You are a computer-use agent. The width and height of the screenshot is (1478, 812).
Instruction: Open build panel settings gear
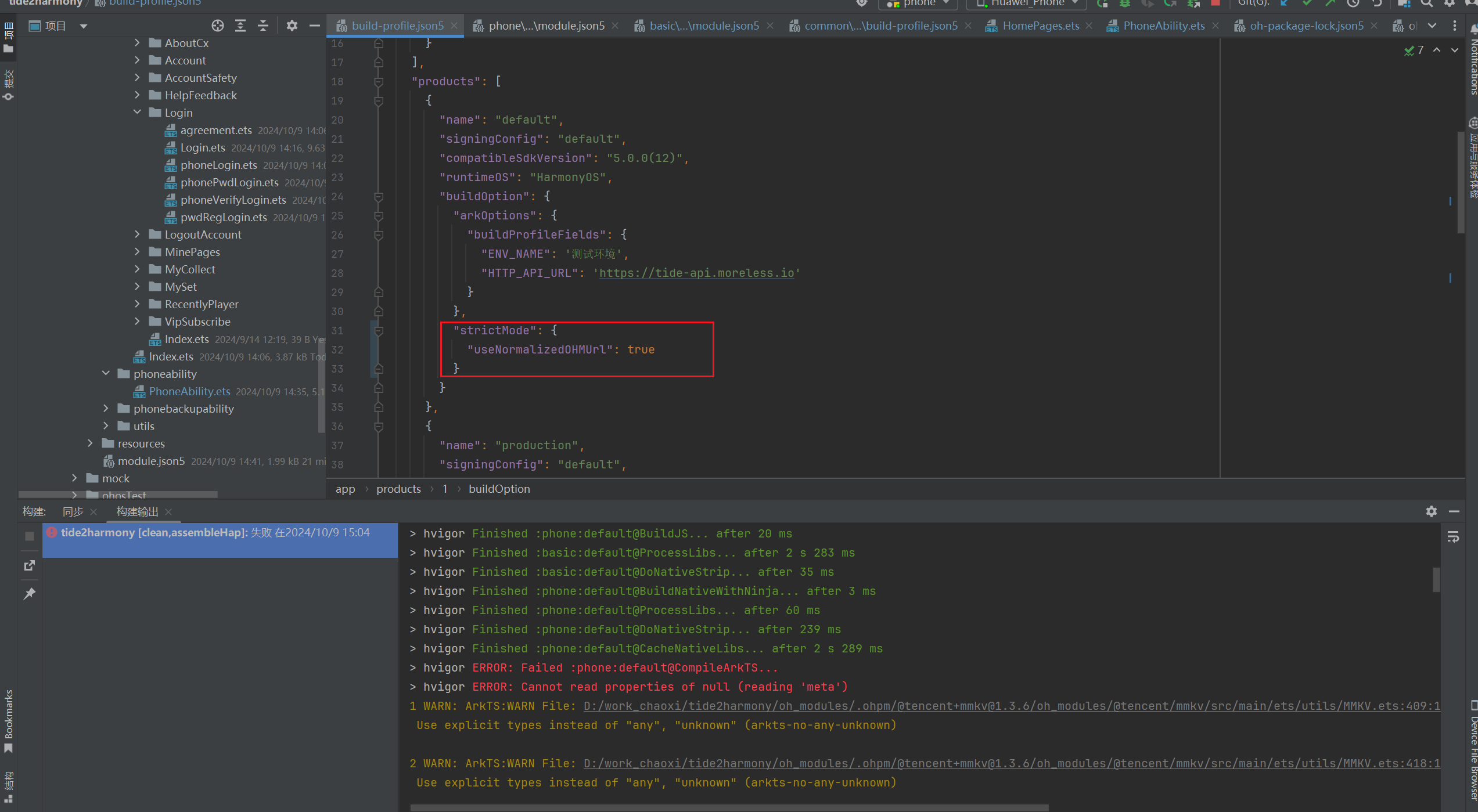[1432, 511]
